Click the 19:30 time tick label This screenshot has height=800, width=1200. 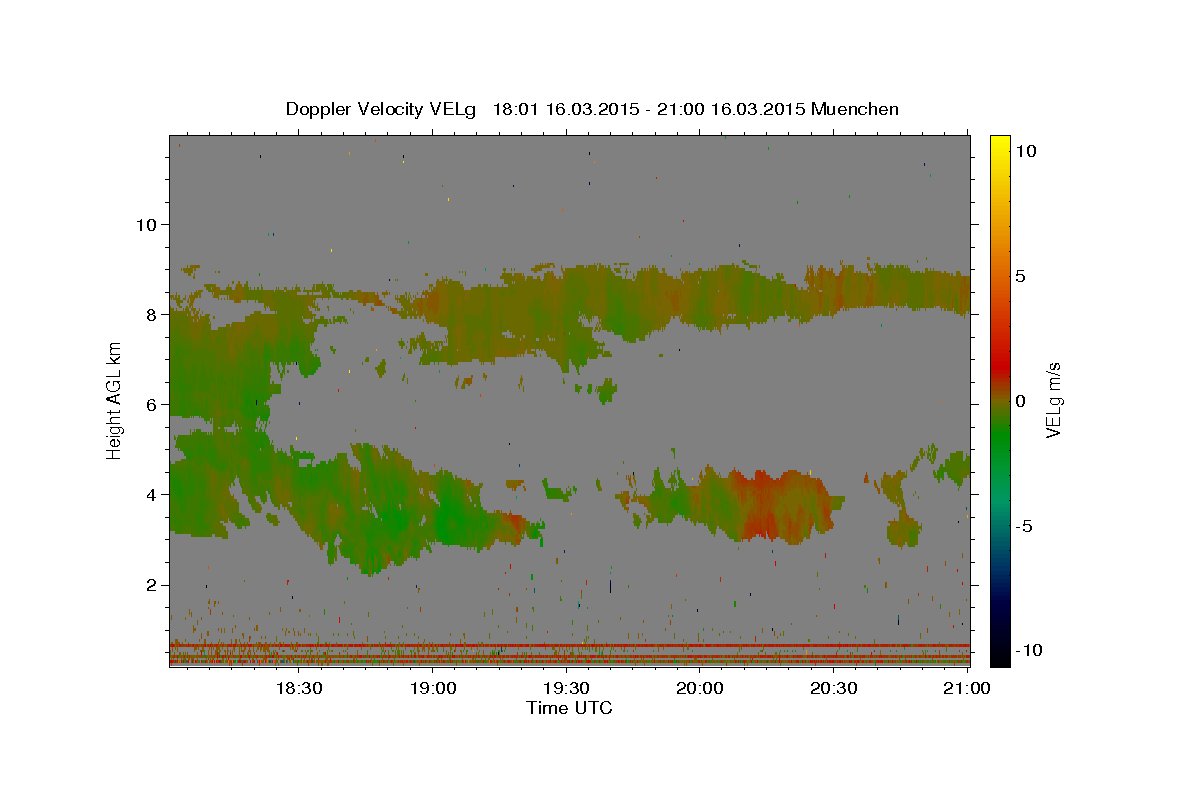coord(566,688)
